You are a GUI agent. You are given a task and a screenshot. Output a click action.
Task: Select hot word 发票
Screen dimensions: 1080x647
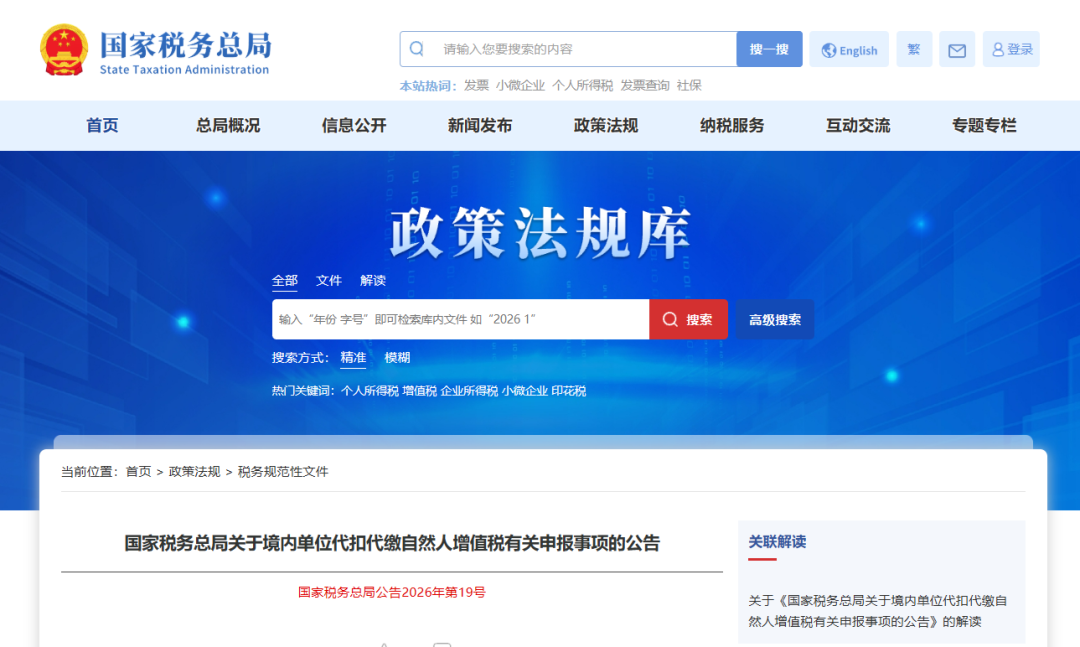(476, 85)
